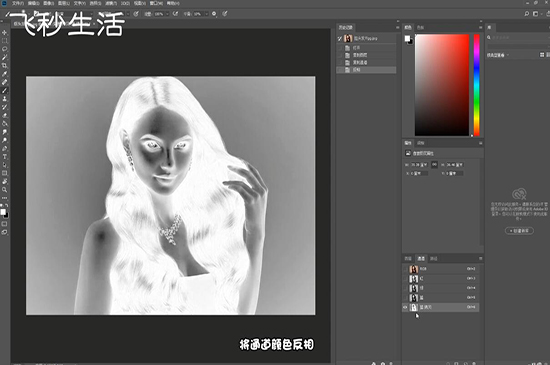550x365 pixels.
Task: Show the RGB channel visibility
Action: click(405, 269)
